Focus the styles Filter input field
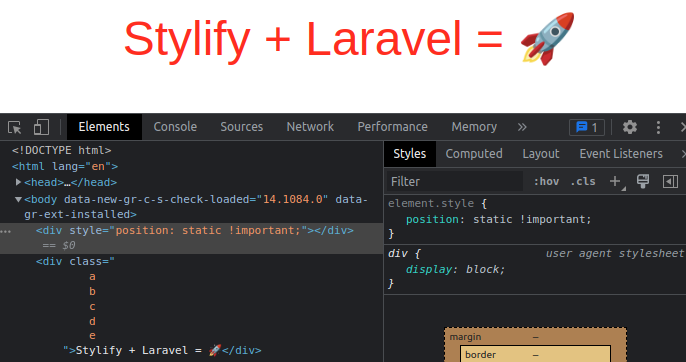 pyautogui.click(x=455, y=182)
